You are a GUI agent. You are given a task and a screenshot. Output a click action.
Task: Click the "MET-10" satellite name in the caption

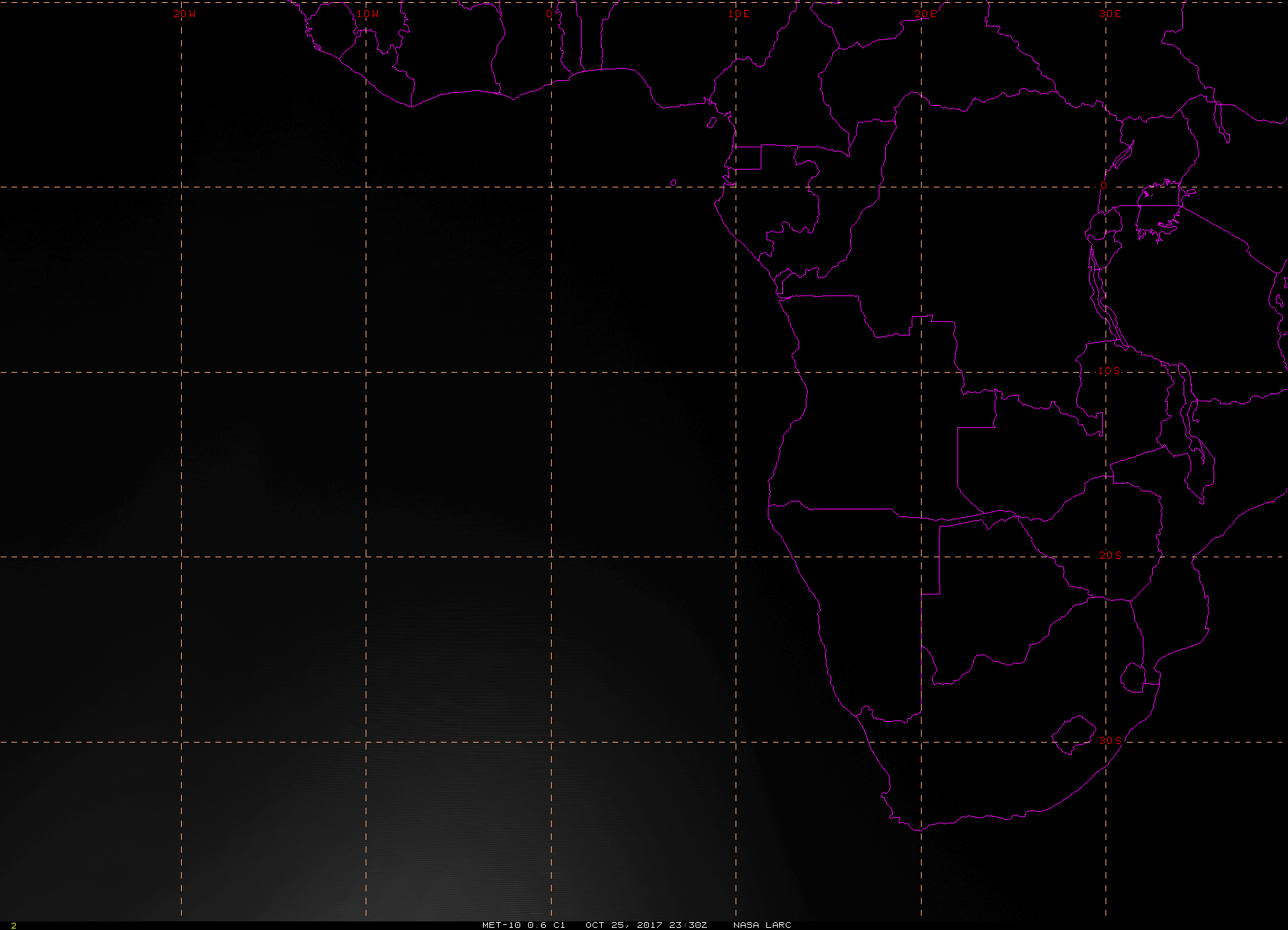(503, 925)
